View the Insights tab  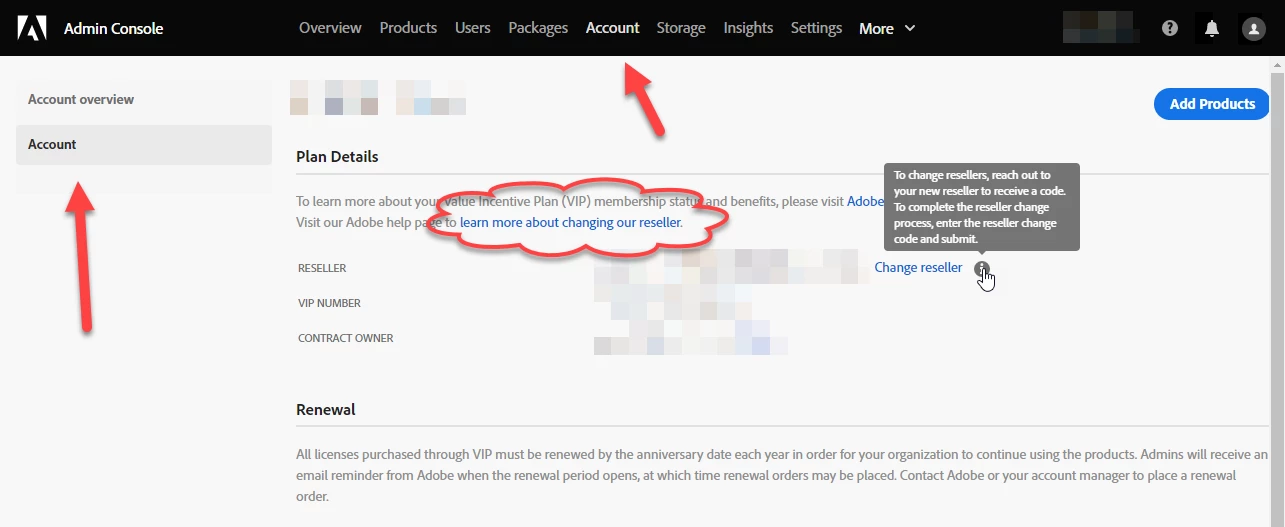click(x=748, y=28)
